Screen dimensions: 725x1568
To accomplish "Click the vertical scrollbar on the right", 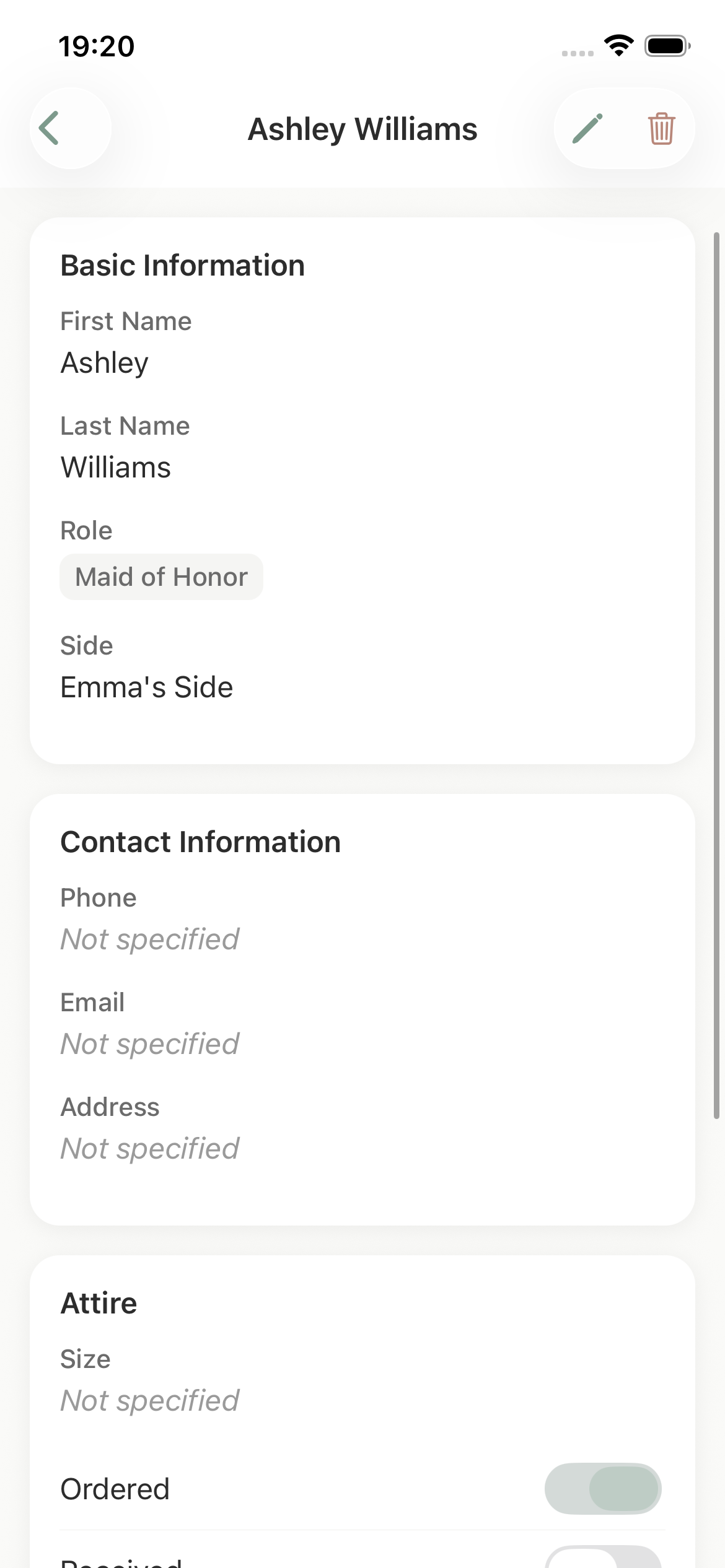I will pyautogui.click(x=716, y=675).
